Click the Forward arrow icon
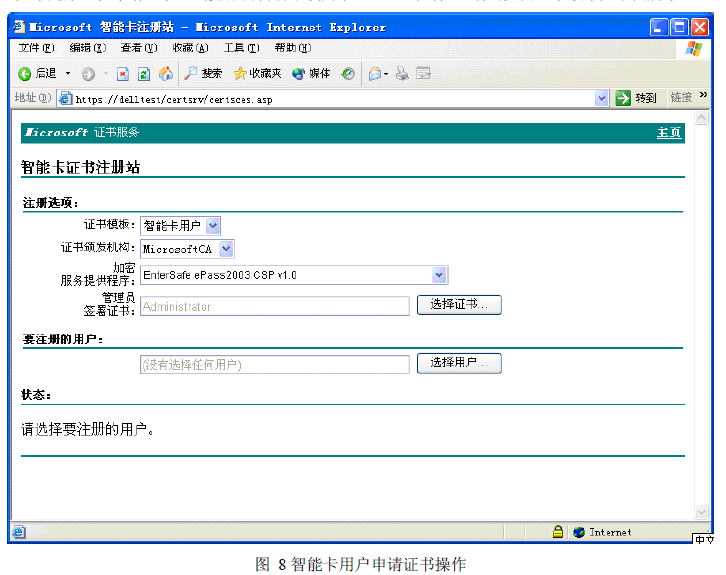The image size is (726, 575). (88, 74)
